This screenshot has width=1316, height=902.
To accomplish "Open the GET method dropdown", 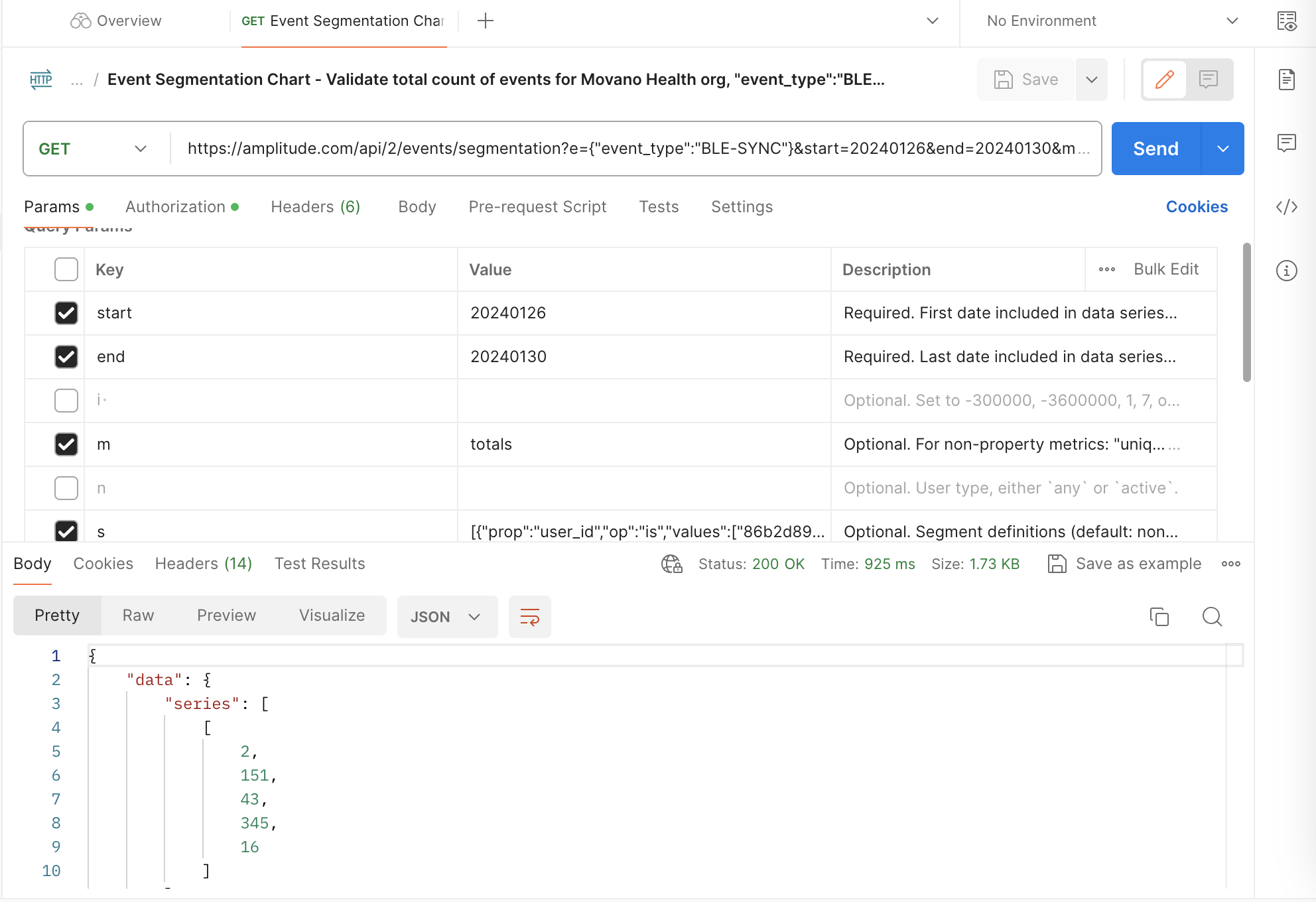I will (93, 149).
